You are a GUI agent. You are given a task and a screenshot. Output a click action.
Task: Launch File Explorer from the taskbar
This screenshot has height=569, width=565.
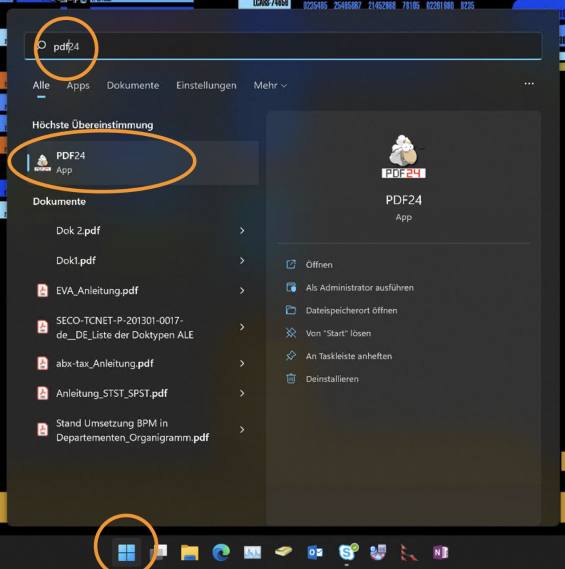(x=189, y=552)
